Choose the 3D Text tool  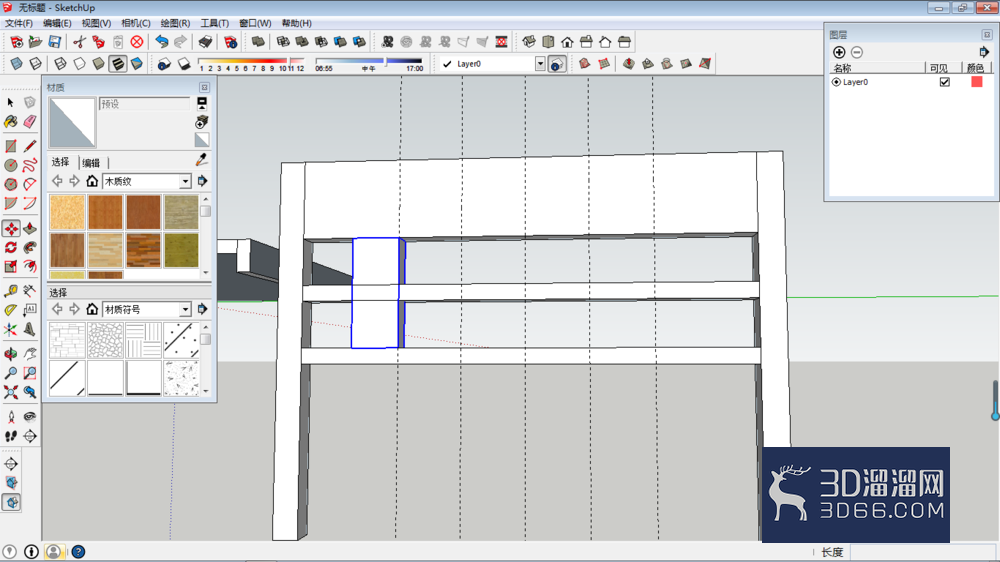29,329
